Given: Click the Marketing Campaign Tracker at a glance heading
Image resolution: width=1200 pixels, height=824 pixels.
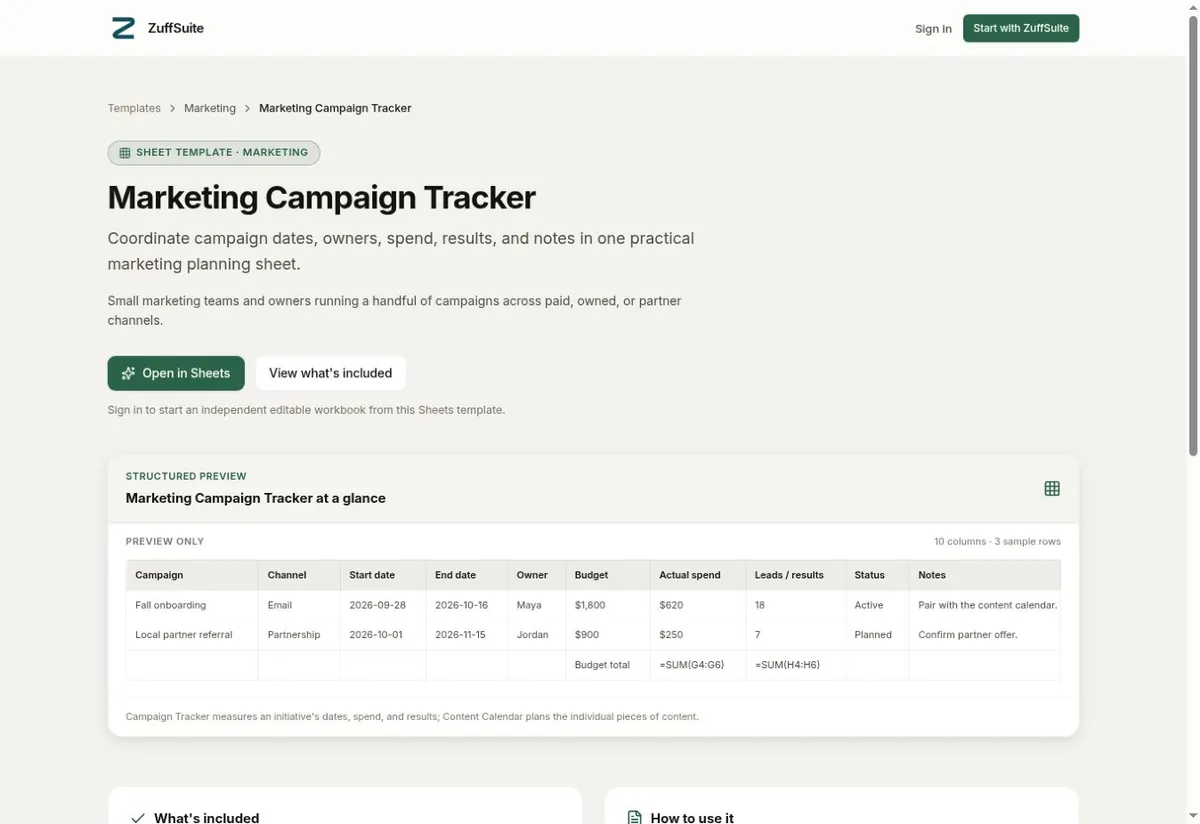Looking at the screenshot, I should [256, 498].
